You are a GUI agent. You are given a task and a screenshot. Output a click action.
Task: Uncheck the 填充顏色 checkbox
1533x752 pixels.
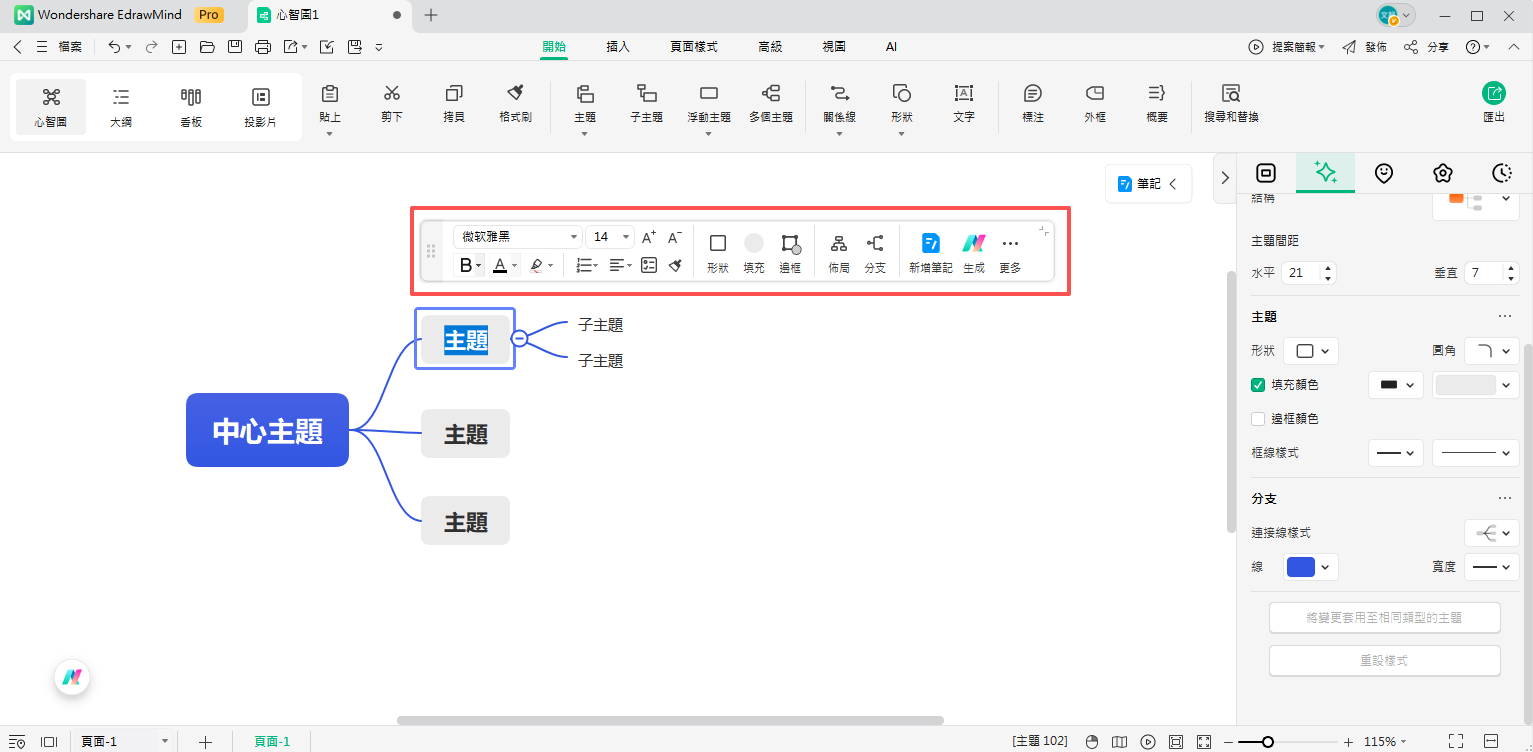(x=1259, y=385)
